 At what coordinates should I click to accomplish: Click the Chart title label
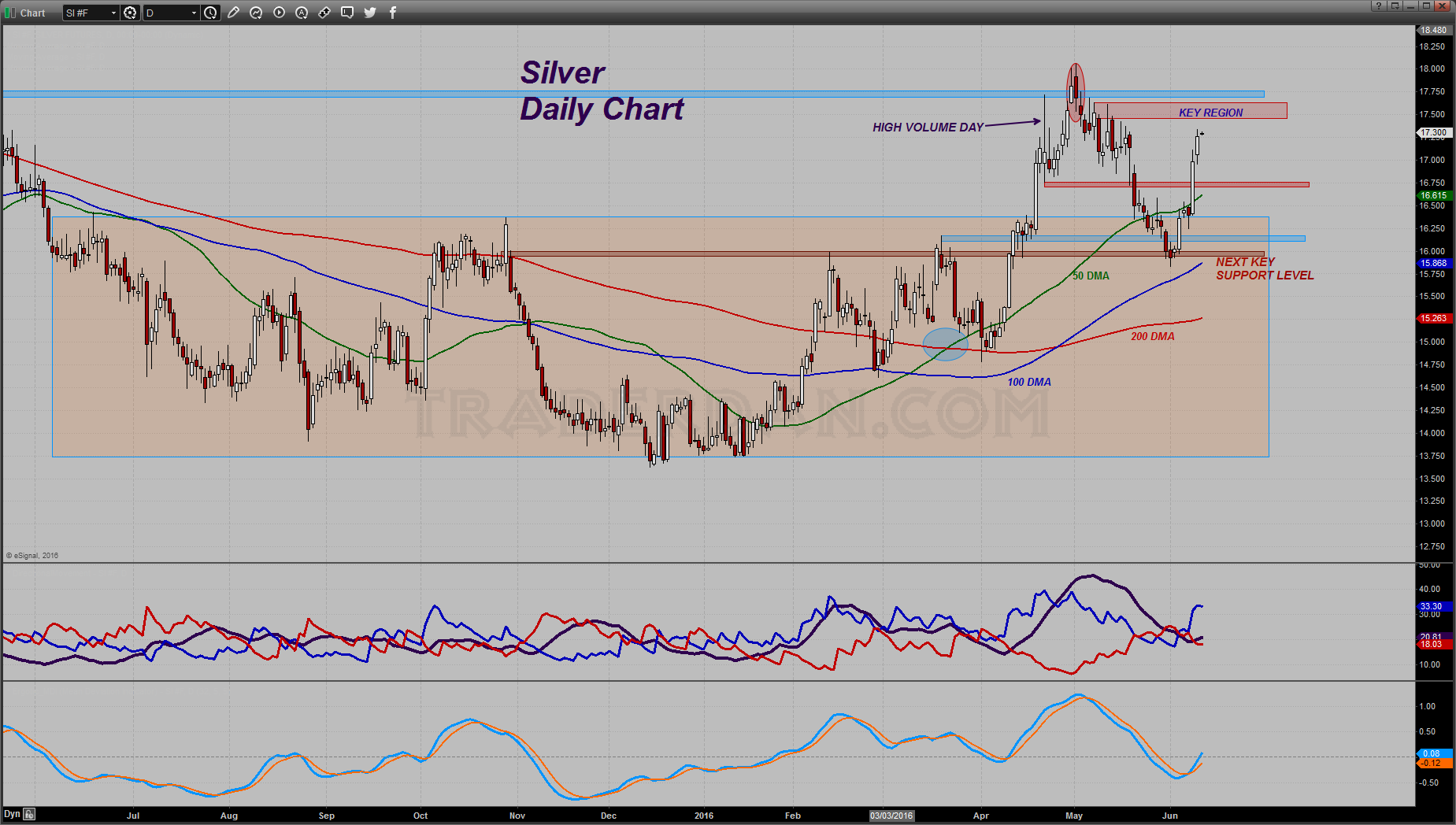(x=33, y=13)
